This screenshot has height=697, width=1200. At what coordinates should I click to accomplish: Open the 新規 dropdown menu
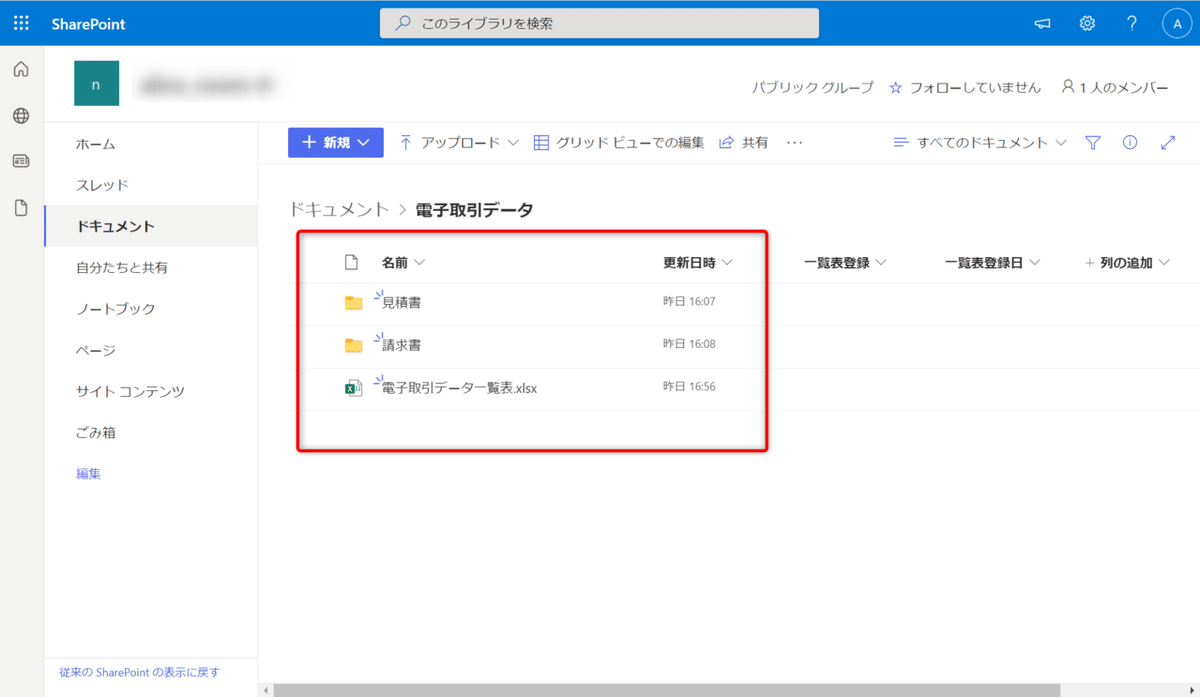pos(335,142)
